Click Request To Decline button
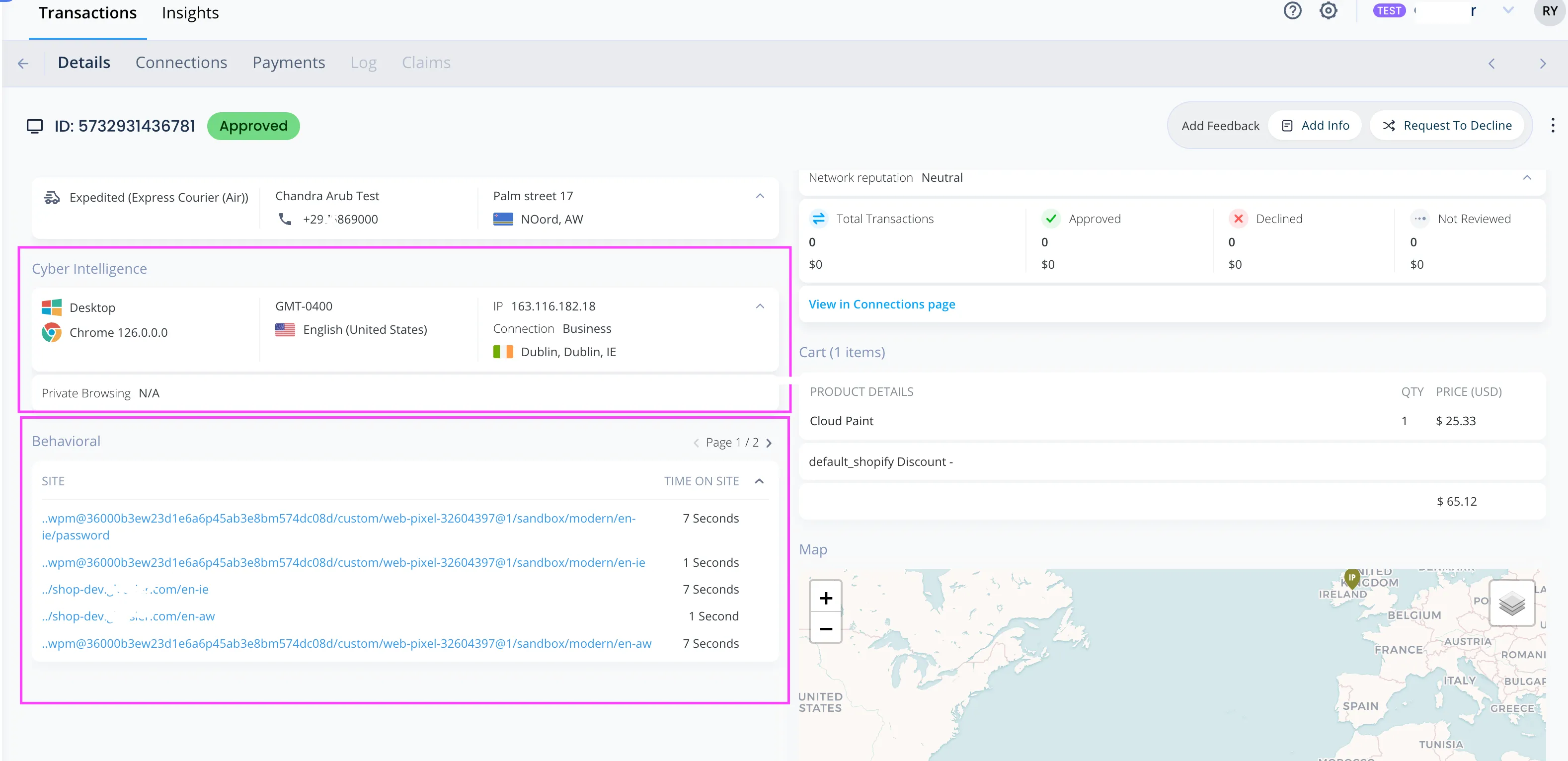The image size is (1568, 761). (x=1446, y=125)
